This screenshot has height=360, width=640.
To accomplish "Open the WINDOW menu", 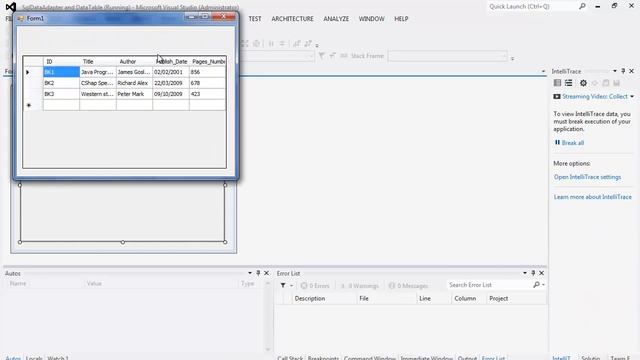I will pos(371,19).
